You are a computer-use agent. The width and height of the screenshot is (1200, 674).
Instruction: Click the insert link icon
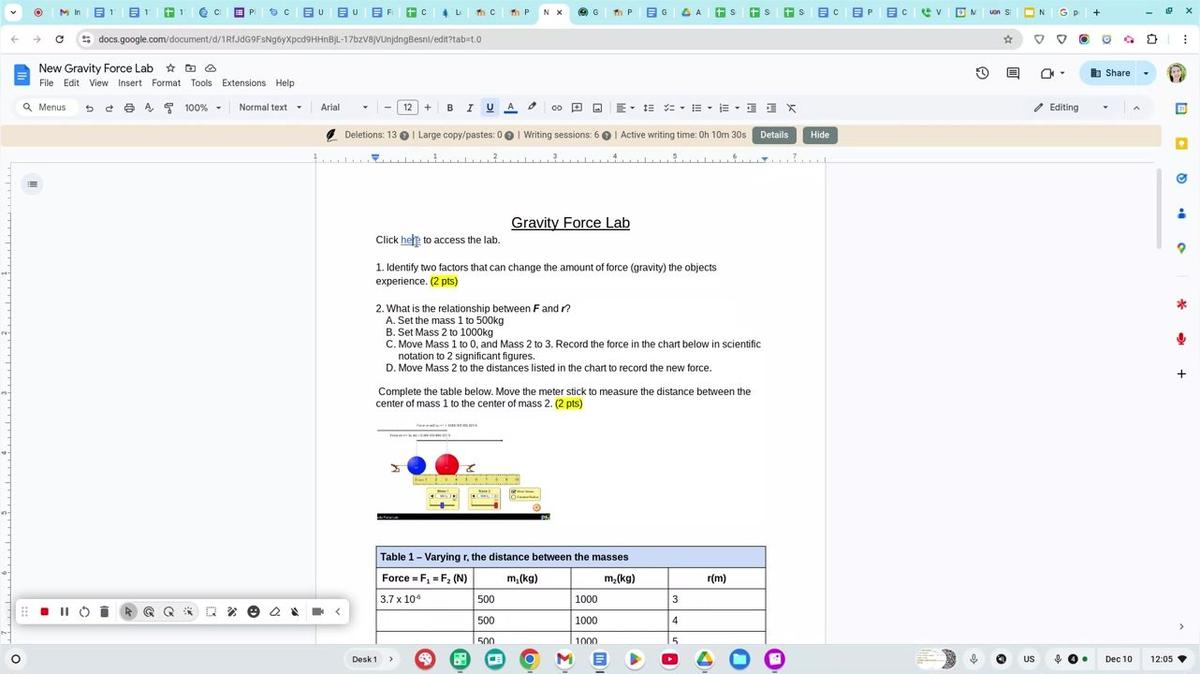(x=557, y=108)
